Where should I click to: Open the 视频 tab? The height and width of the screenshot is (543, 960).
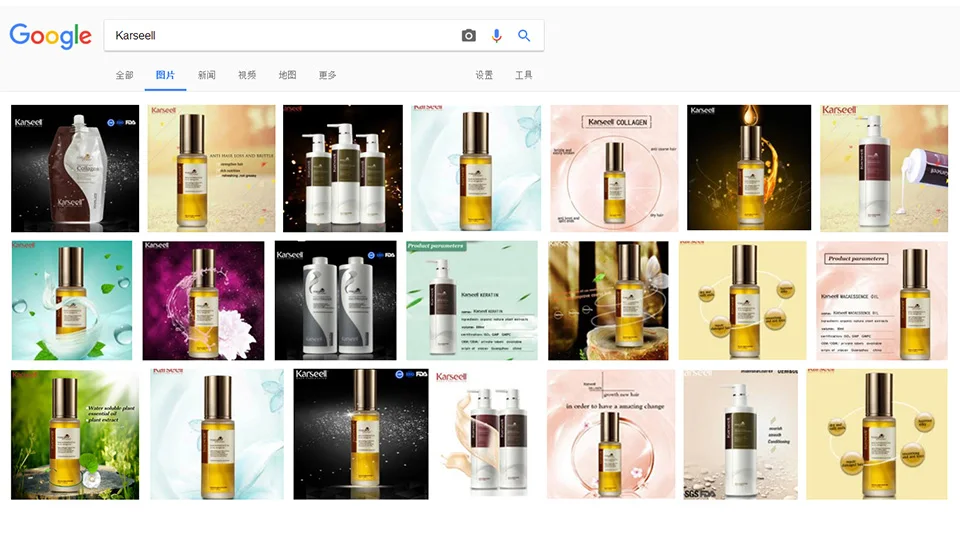click(x=247, y=75)
